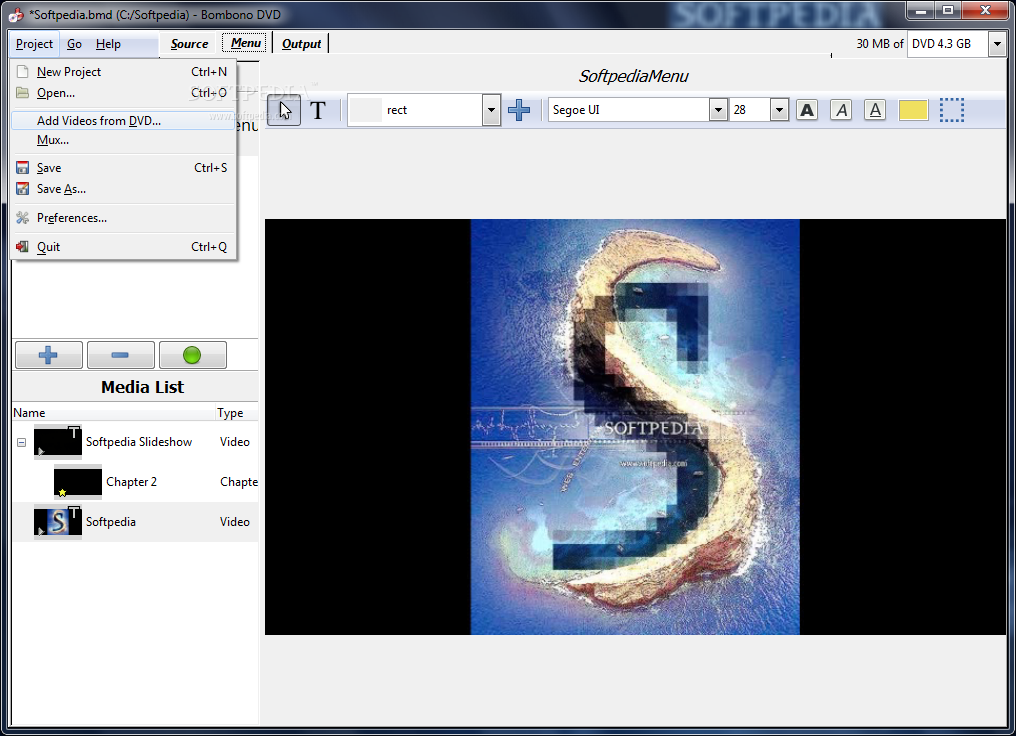Select Chapter 2 in the Media List

[x=135, y=482]
